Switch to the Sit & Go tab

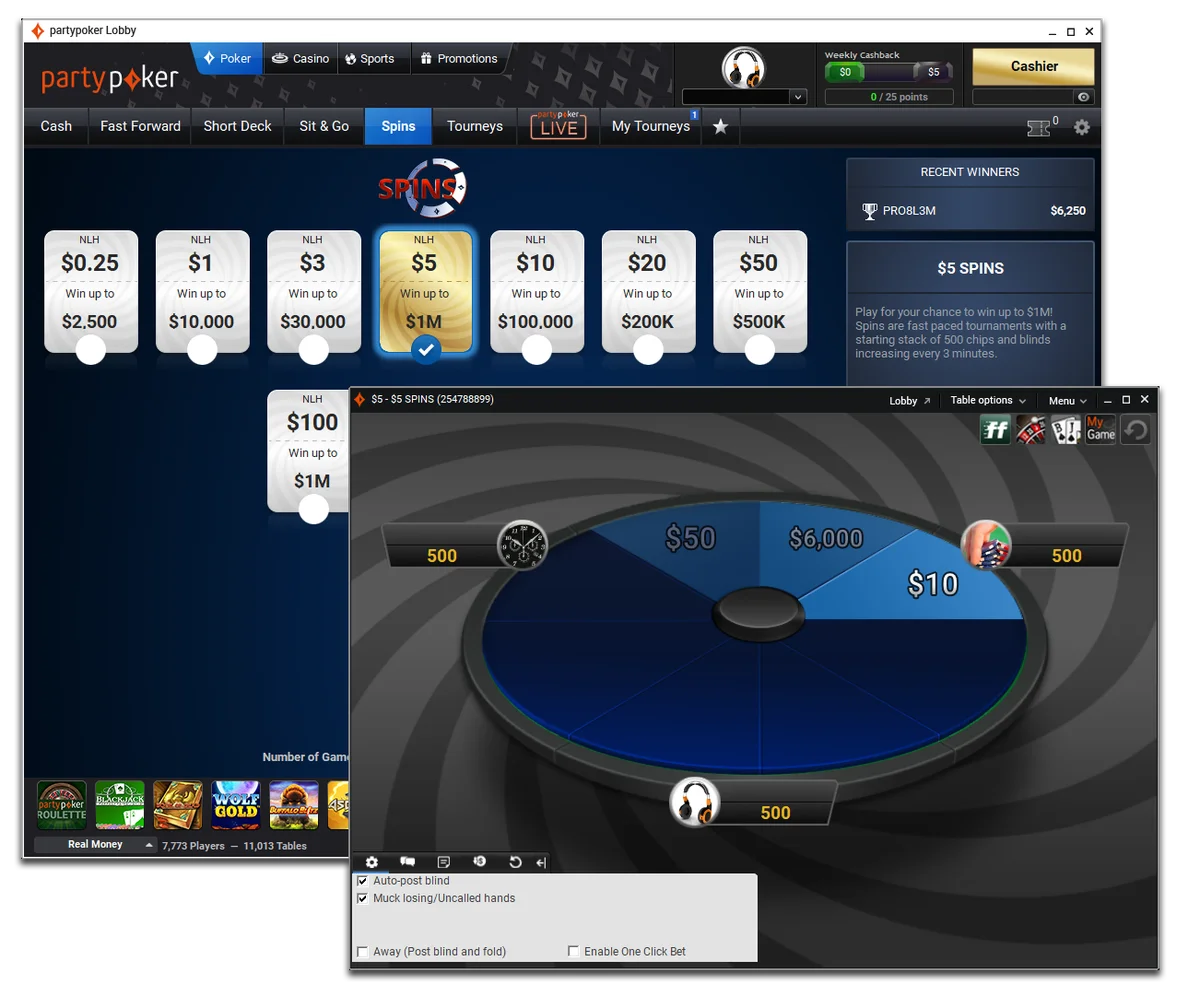point(324,127)
